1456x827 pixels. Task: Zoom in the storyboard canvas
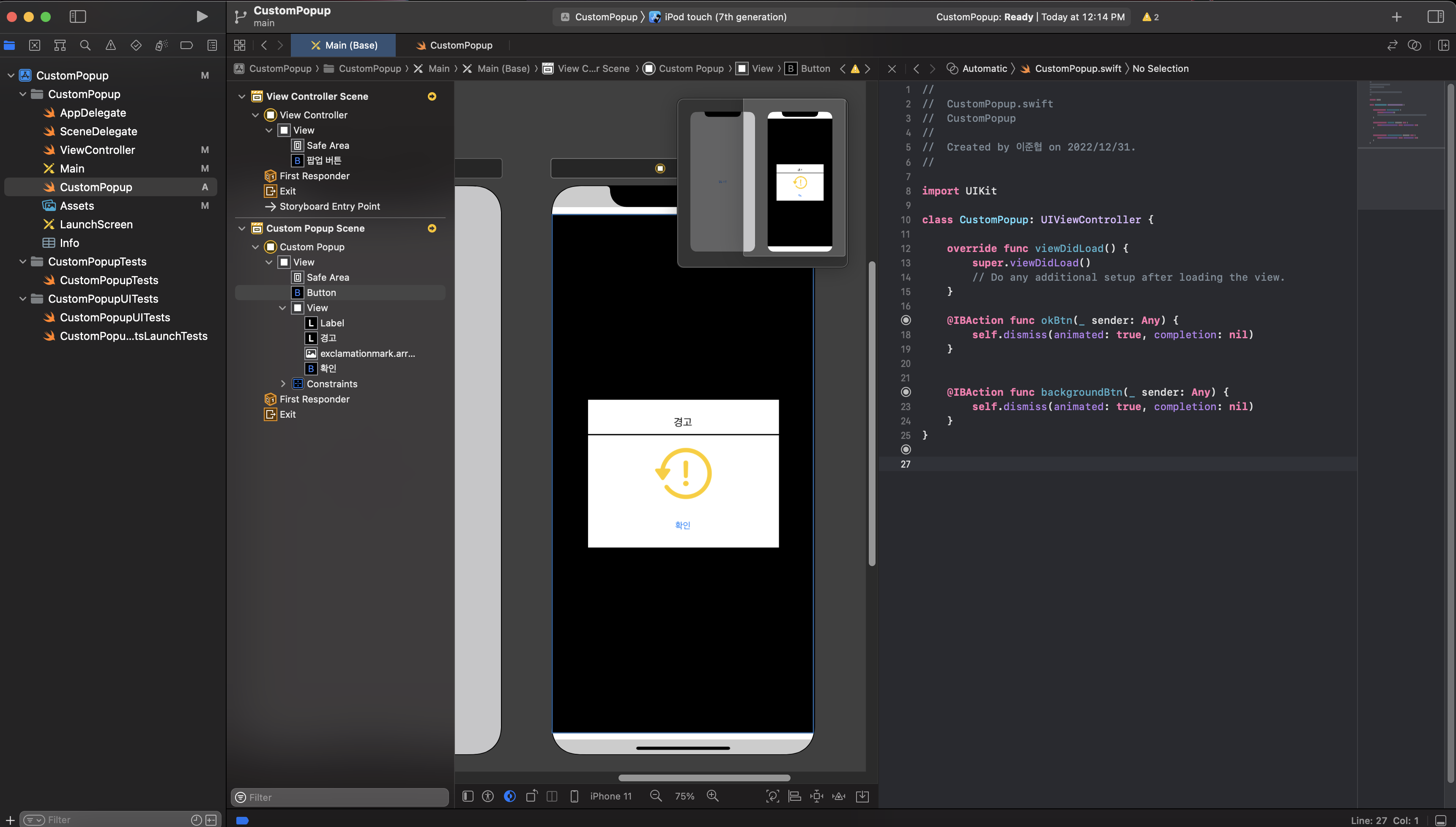pyautogui.click(x=713, y=796)
